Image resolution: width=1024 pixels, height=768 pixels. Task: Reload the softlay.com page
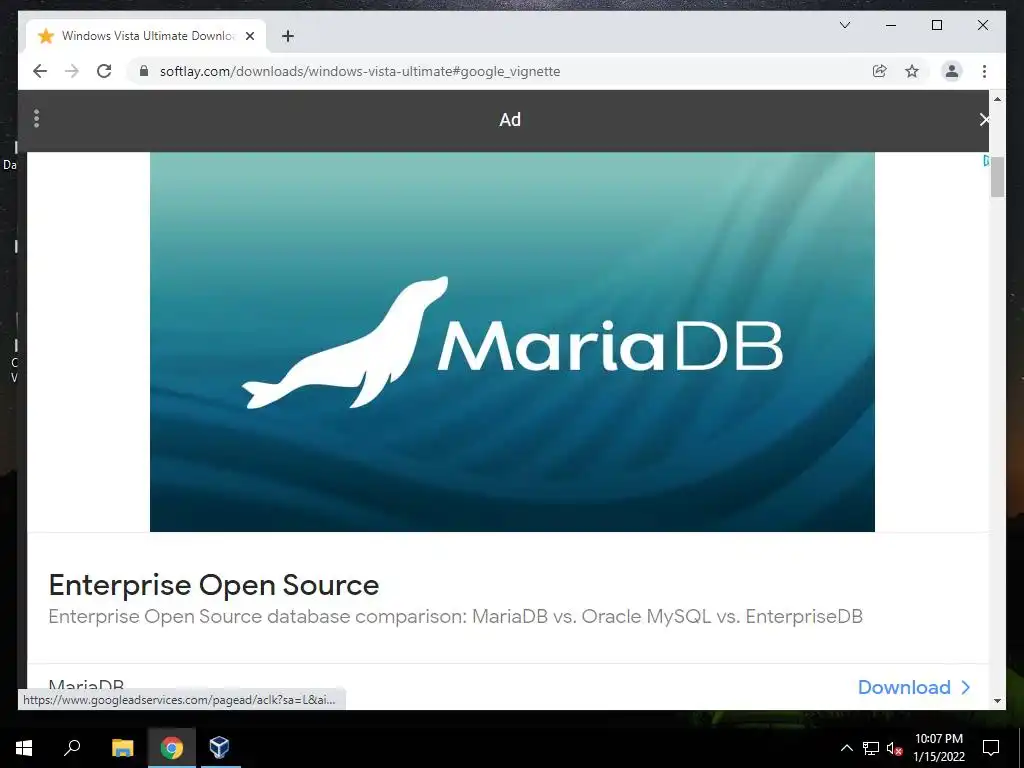point(104,71)
